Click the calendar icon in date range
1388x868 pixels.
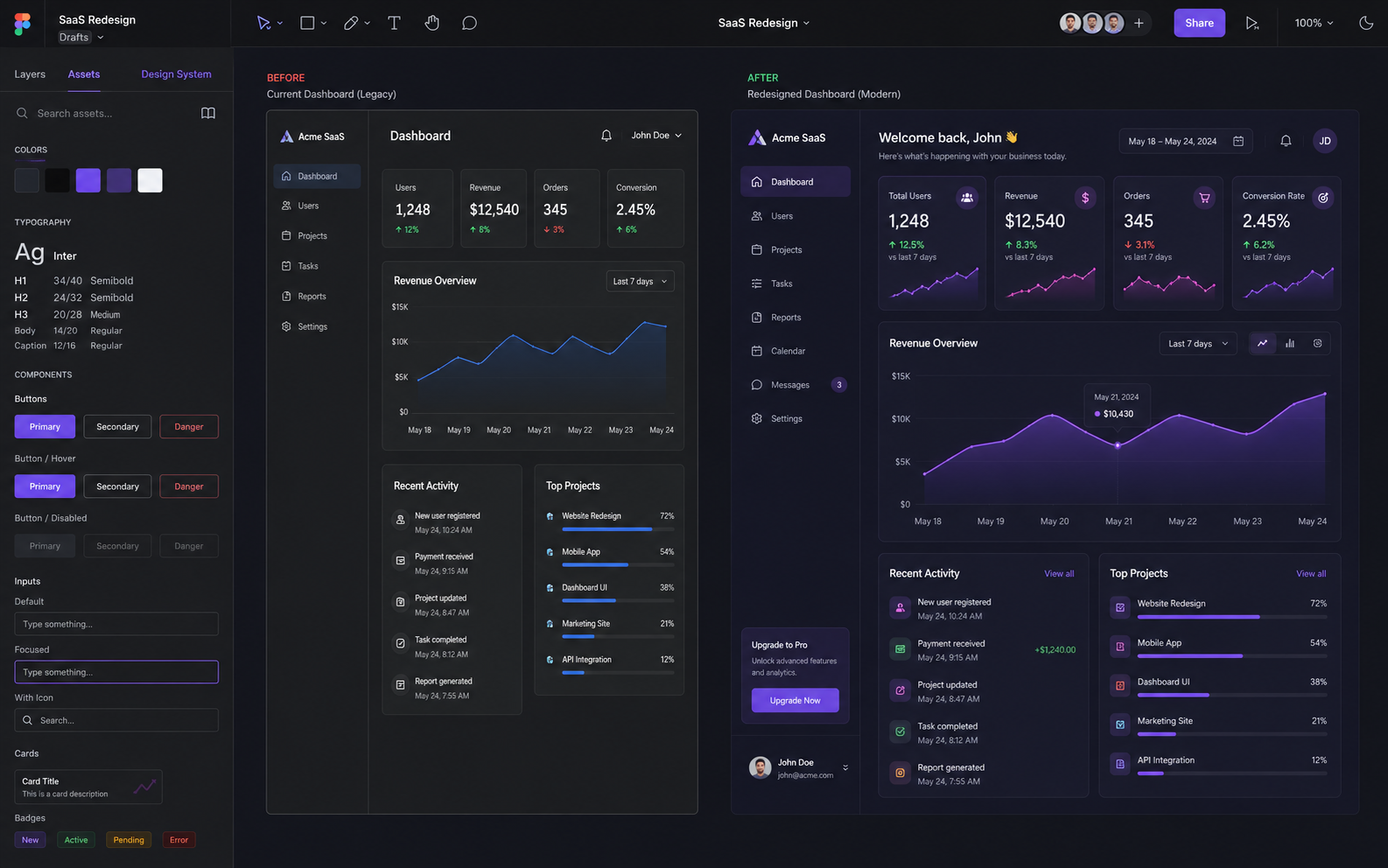(1238, 141)
